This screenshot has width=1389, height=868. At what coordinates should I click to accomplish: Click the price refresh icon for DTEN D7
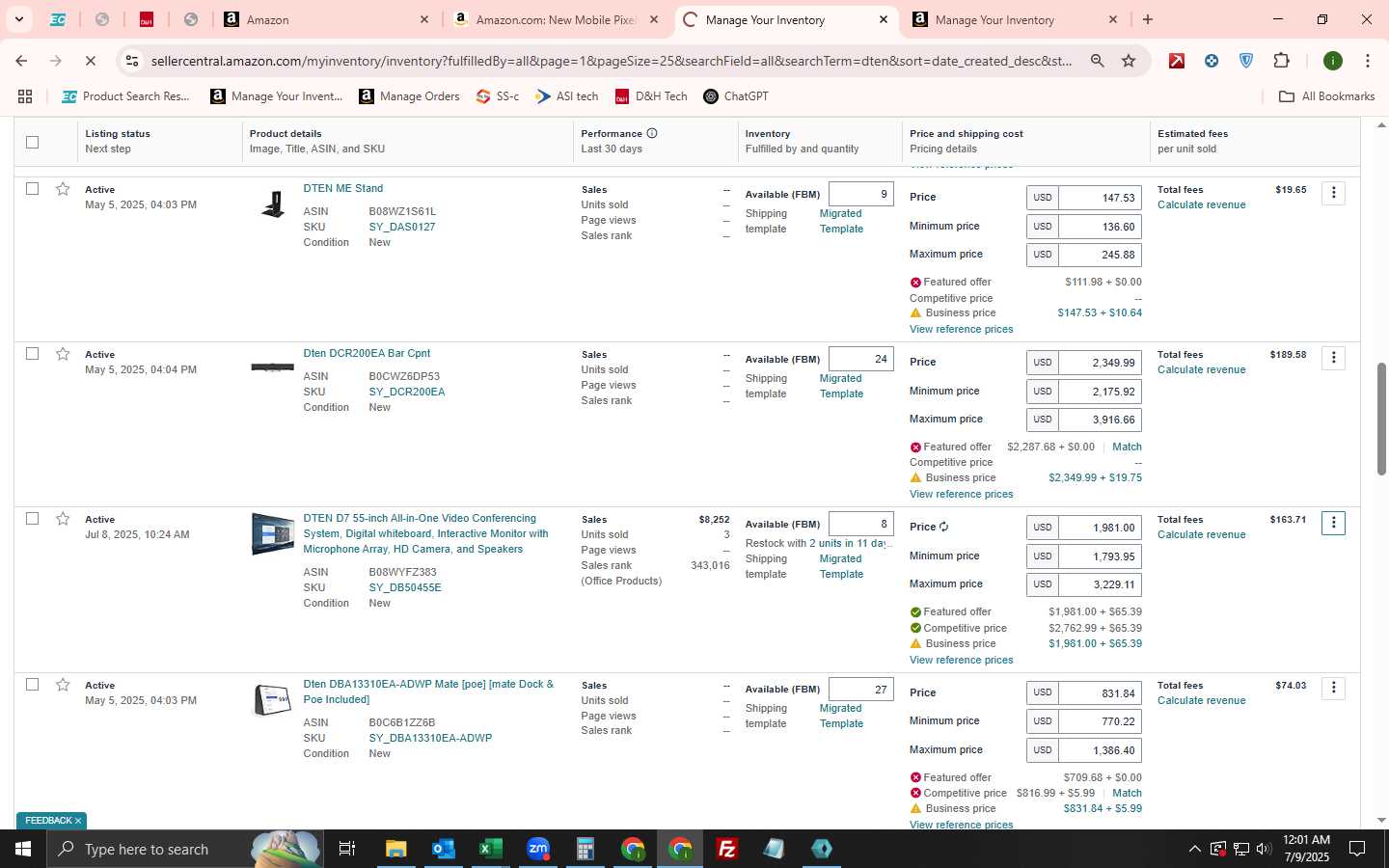click(943, 527)
